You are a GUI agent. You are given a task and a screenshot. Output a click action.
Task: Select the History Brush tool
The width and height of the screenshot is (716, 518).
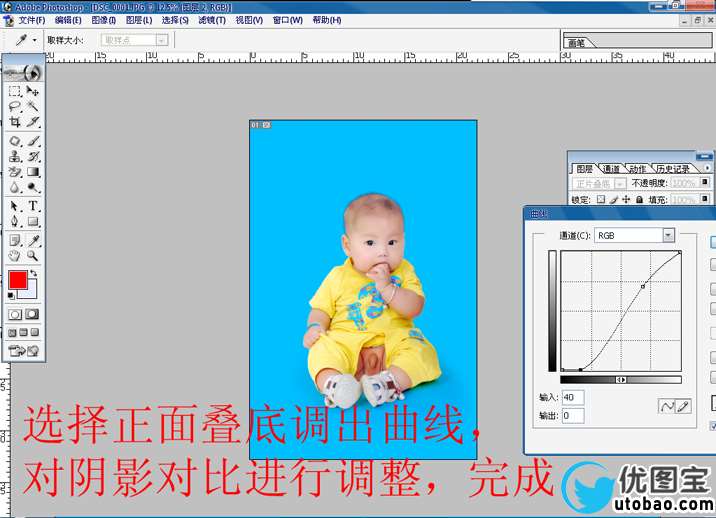click(32, 157)
